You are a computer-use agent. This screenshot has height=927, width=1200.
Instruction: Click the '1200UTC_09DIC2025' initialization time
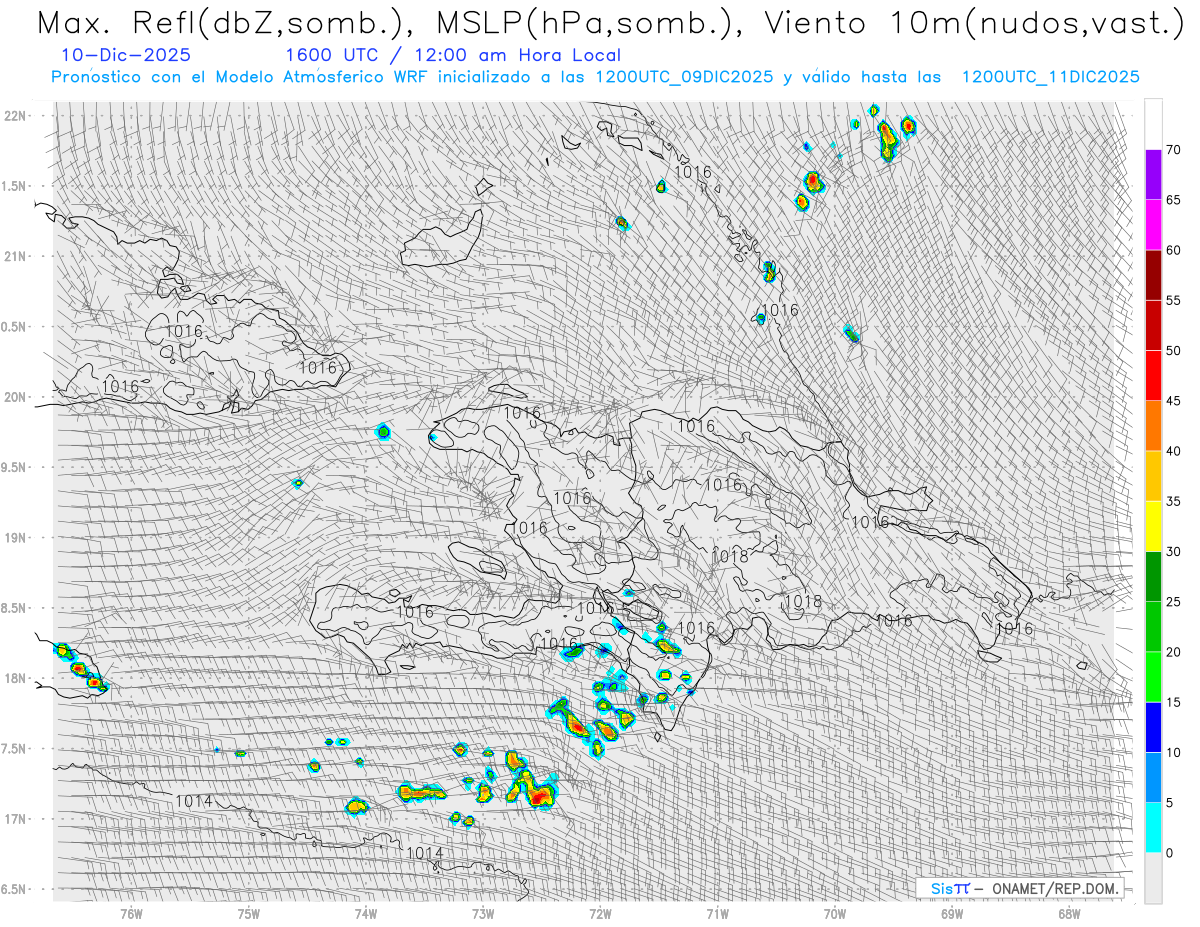click(x=683, y=77)
